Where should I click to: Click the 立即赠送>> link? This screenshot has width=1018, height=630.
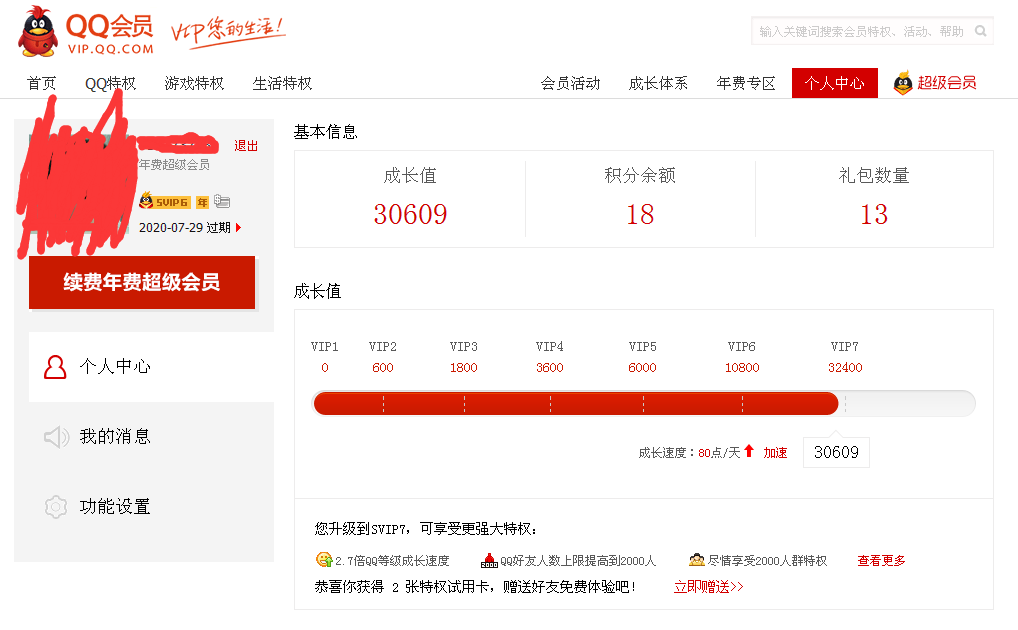[708, 586]
